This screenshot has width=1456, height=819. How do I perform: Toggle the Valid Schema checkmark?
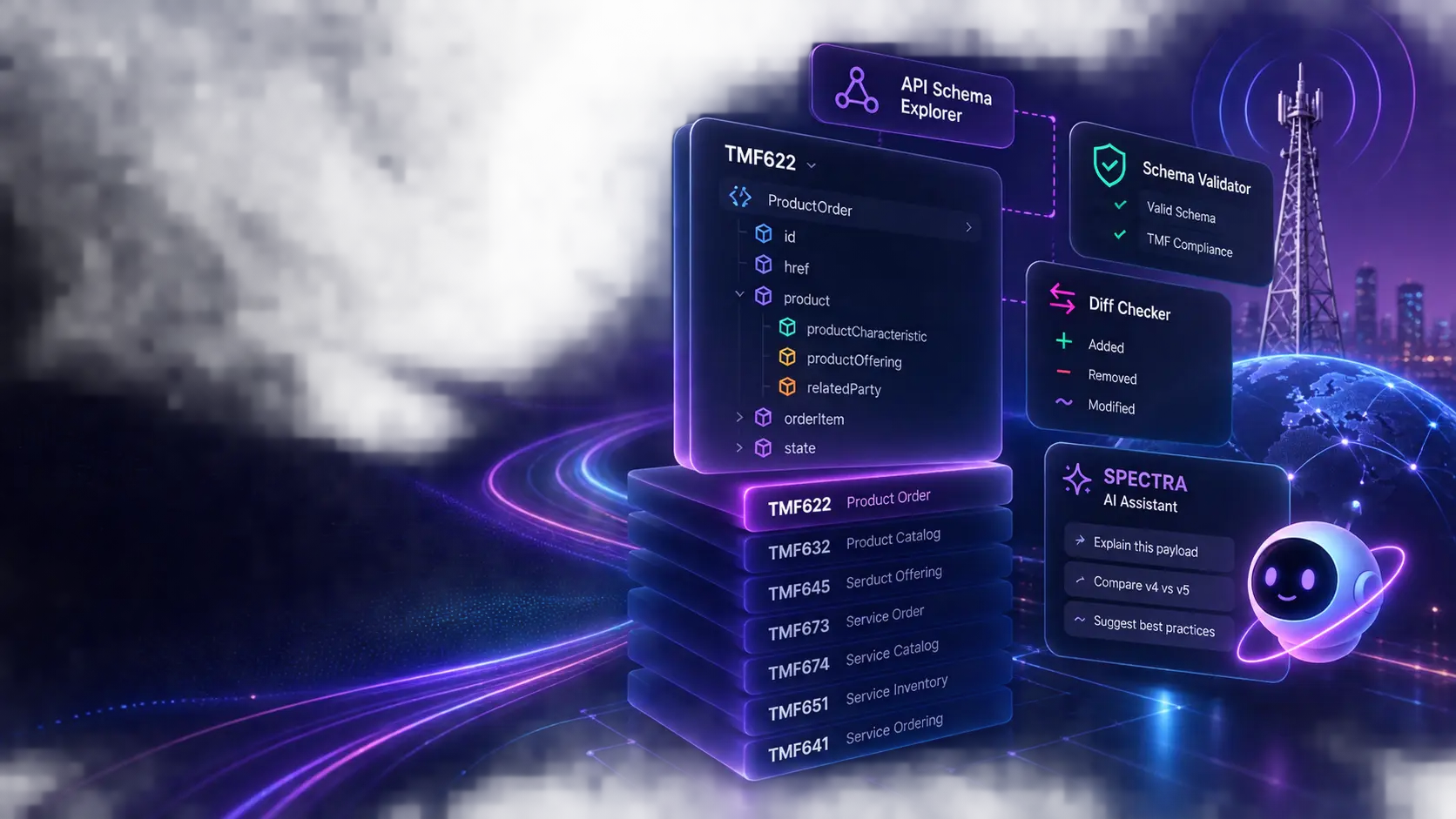coord(1121,205)
